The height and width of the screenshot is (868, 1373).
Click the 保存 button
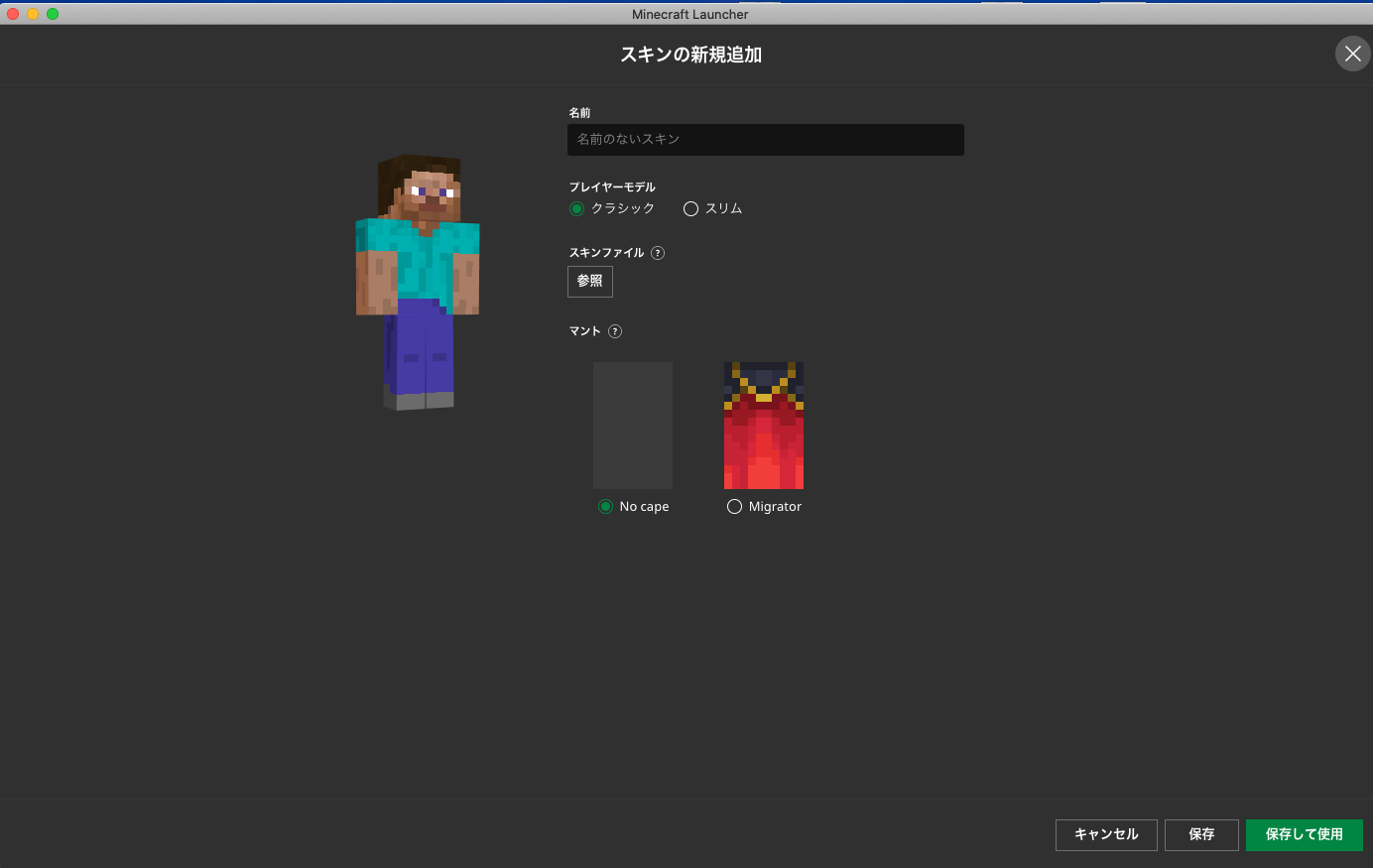pyautogui.click(x=1201, y=834)
